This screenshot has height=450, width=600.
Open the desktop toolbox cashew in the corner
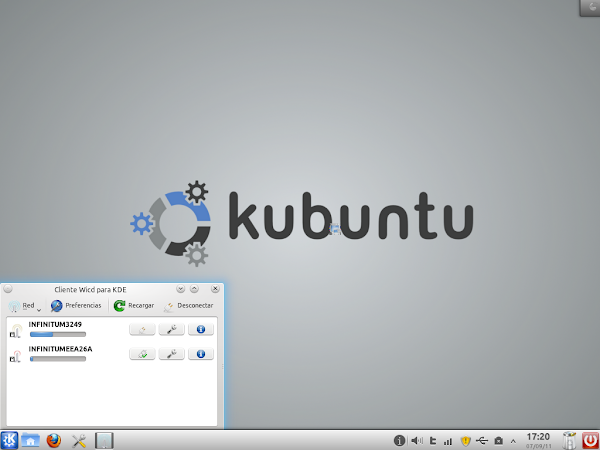coord(590,8)
